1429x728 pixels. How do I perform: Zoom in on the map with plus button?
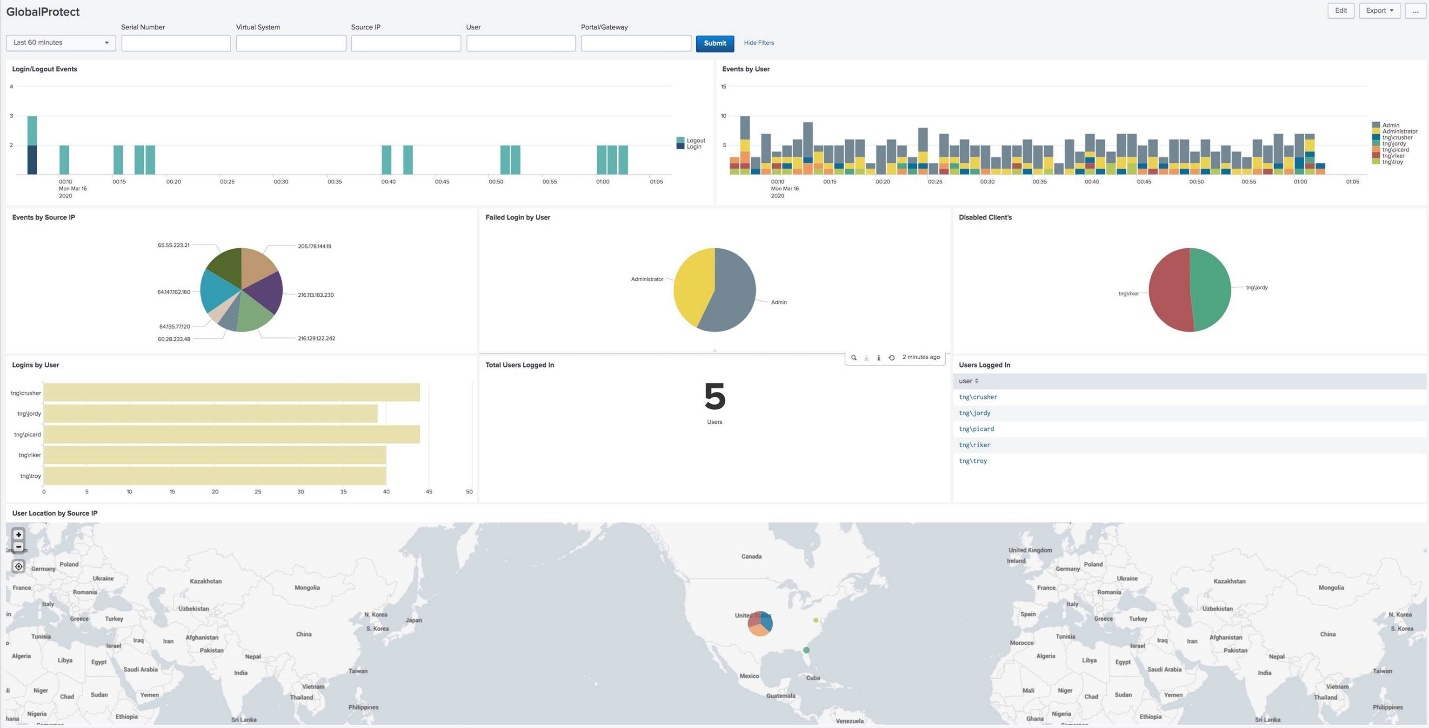pos(18,535)
